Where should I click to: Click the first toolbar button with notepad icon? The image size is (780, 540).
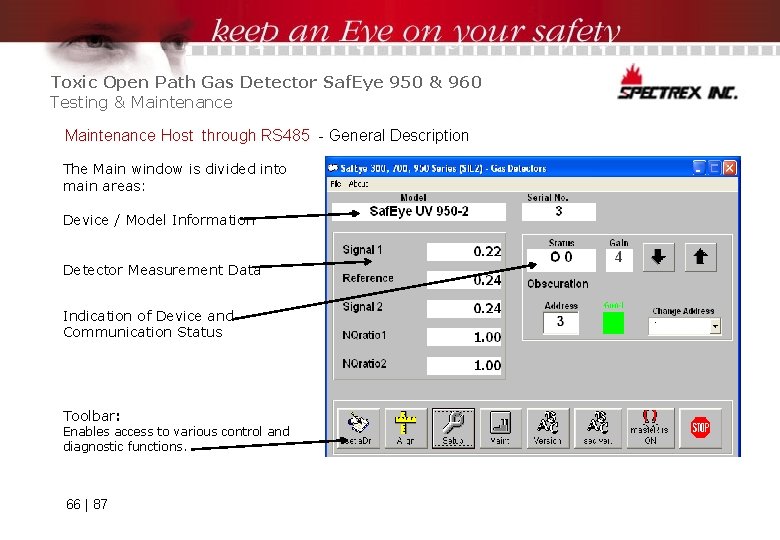coord(358,428)
